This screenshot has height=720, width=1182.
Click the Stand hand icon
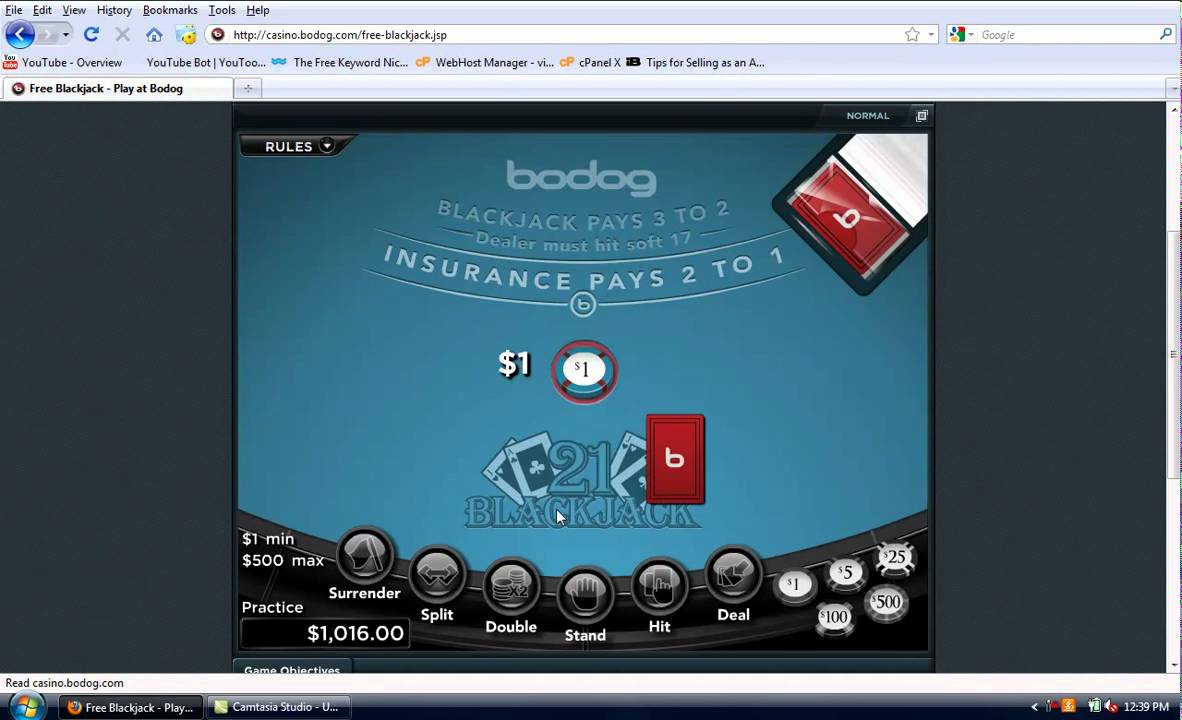(x=585, y=594)
